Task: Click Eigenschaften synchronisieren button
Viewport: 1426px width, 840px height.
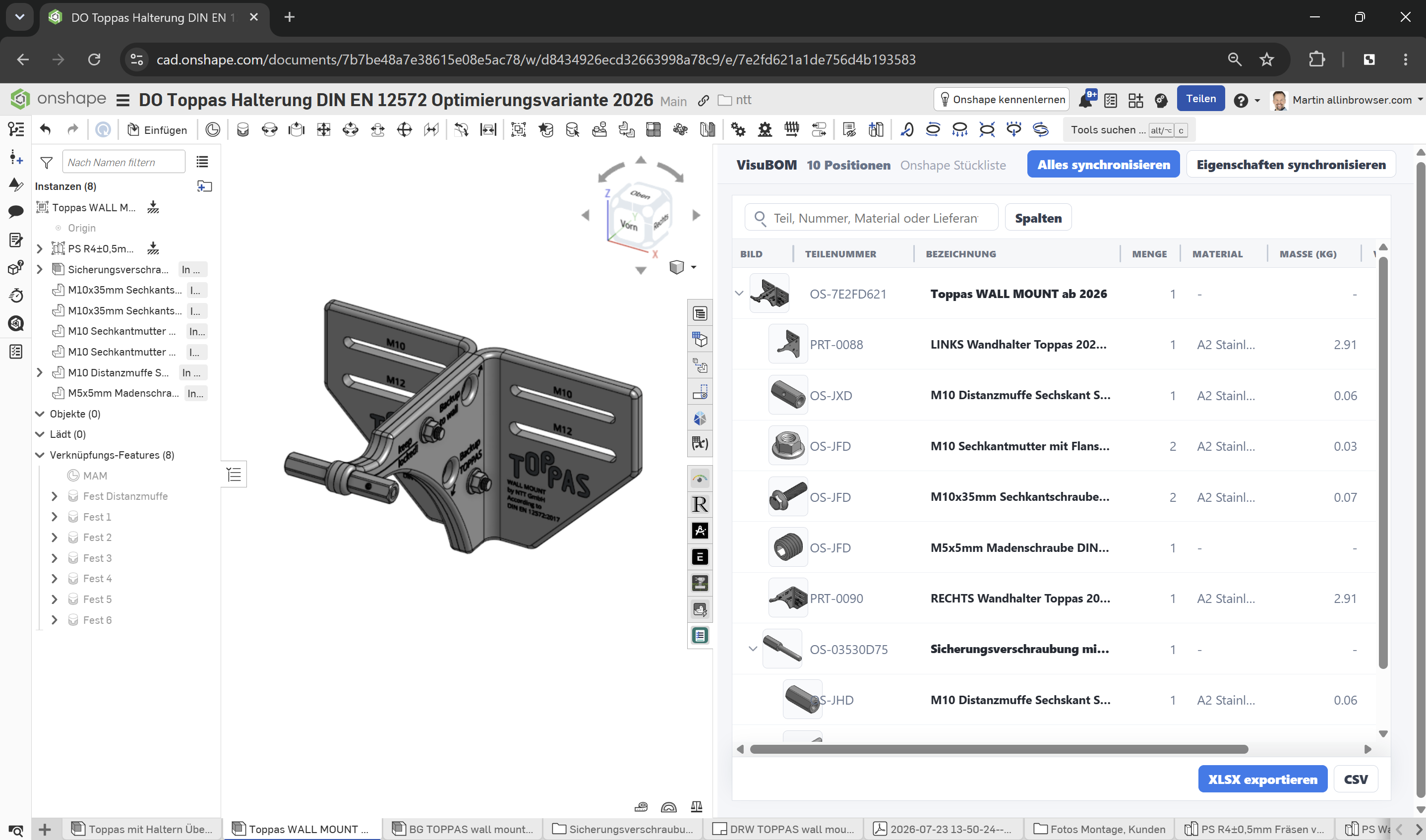Action: point(1291,164)
